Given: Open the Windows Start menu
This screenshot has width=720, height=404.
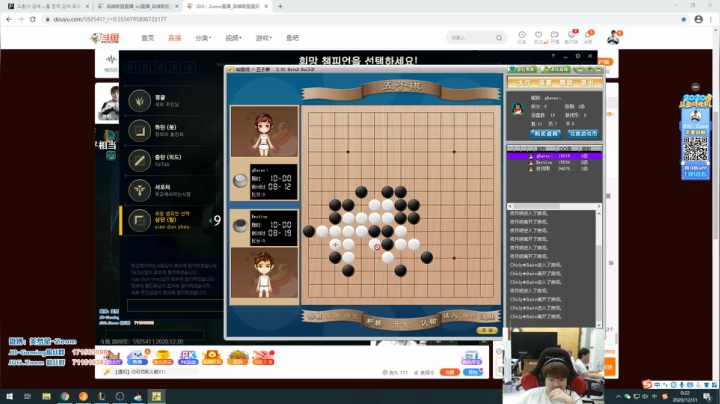Looking at the screenshot, I should 9,396.
